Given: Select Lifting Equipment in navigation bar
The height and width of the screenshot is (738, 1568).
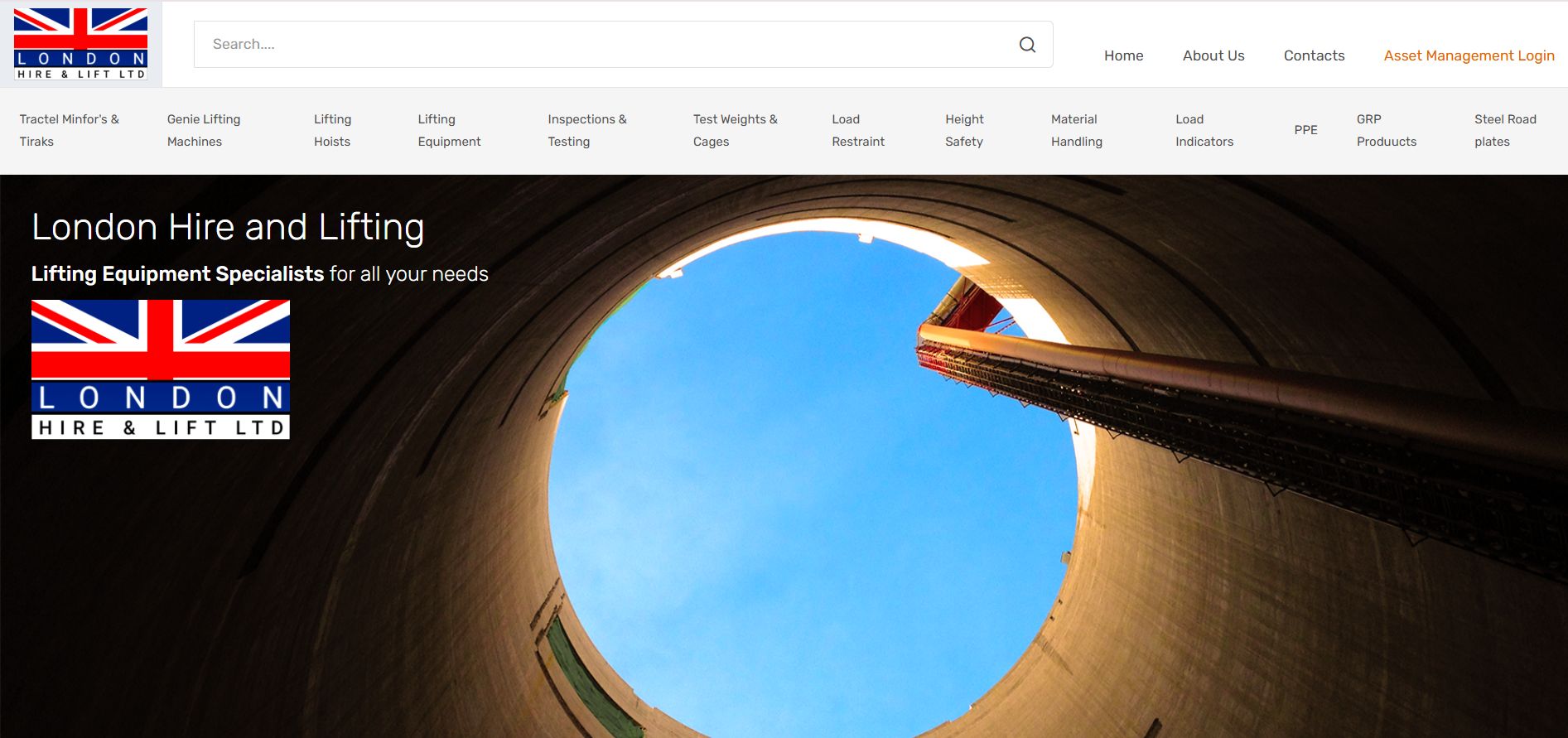Looking at the screenshot, I should (449, 130).
